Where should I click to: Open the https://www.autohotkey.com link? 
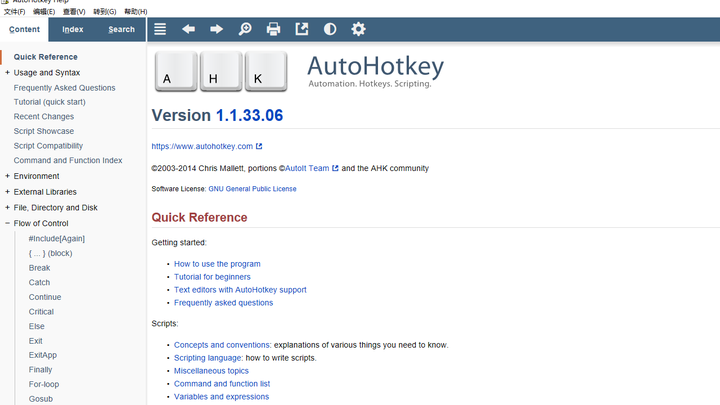click(x=202, y=146)
